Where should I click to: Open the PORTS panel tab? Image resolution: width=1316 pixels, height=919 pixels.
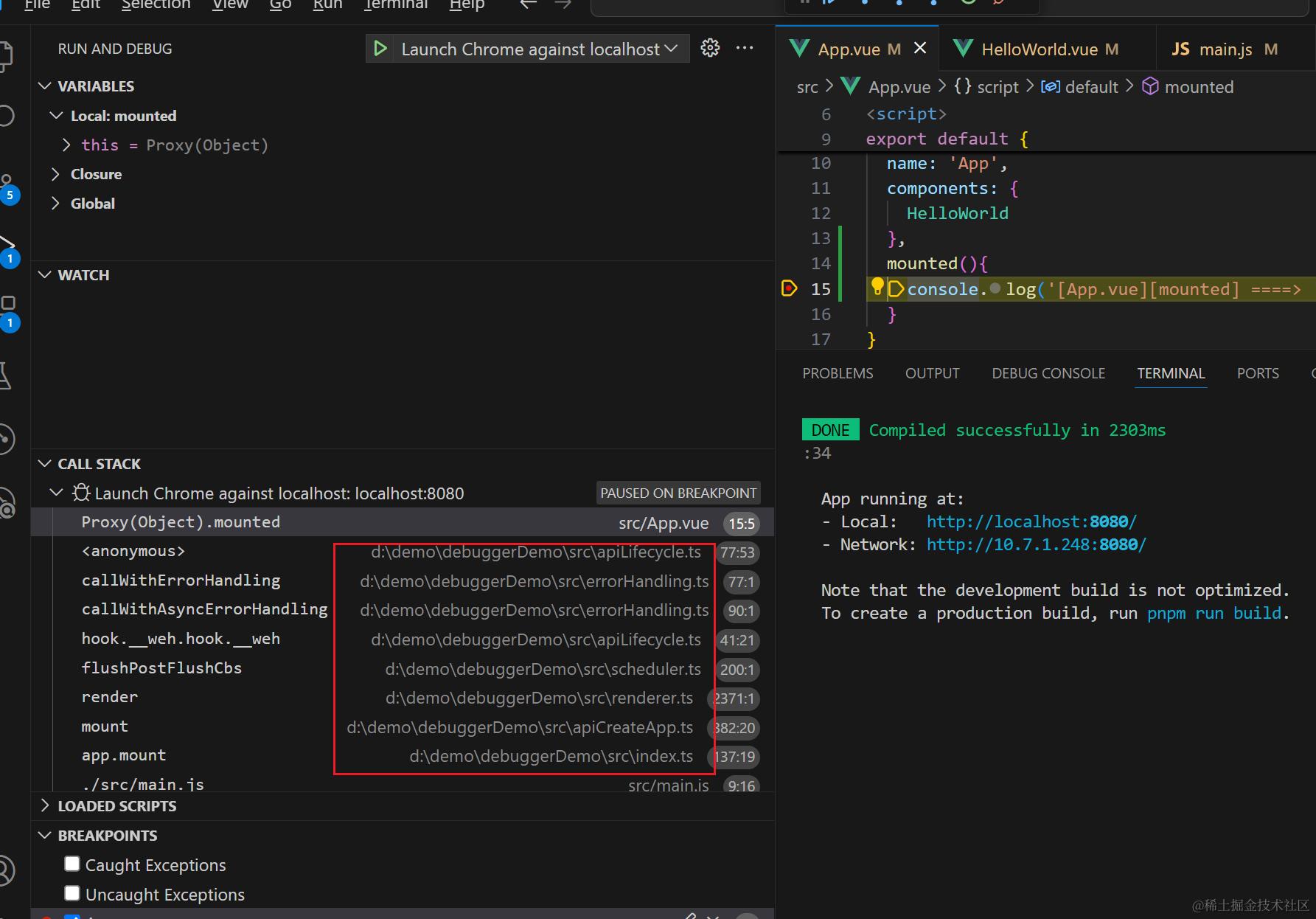pos(1258,373)
